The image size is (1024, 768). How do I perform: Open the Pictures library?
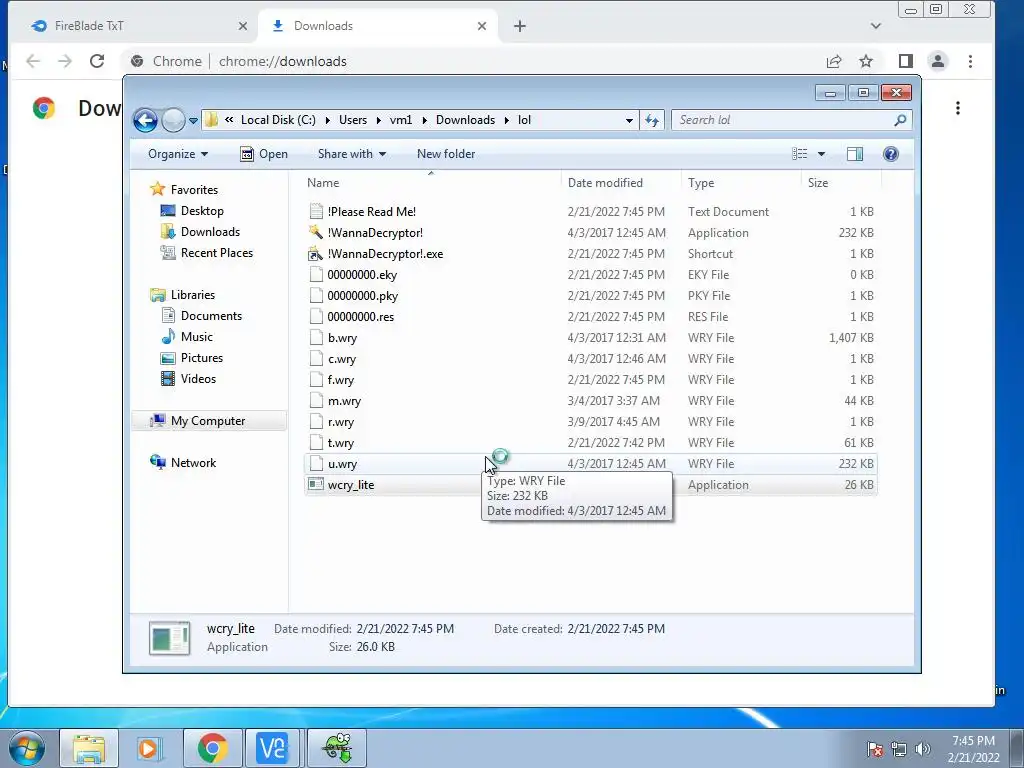[192, 358]
